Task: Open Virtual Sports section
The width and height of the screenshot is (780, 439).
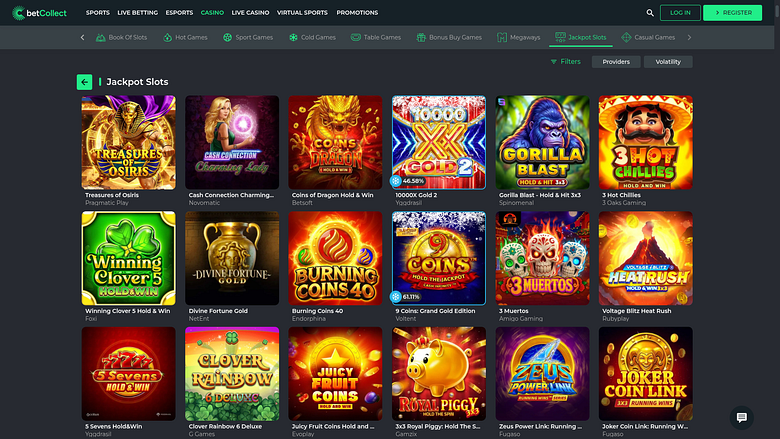Action: pos(302,13)
